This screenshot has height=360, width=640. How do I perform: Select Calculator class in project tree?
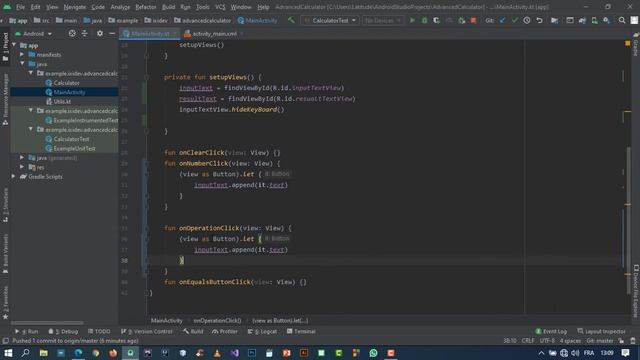pos(67,83)
